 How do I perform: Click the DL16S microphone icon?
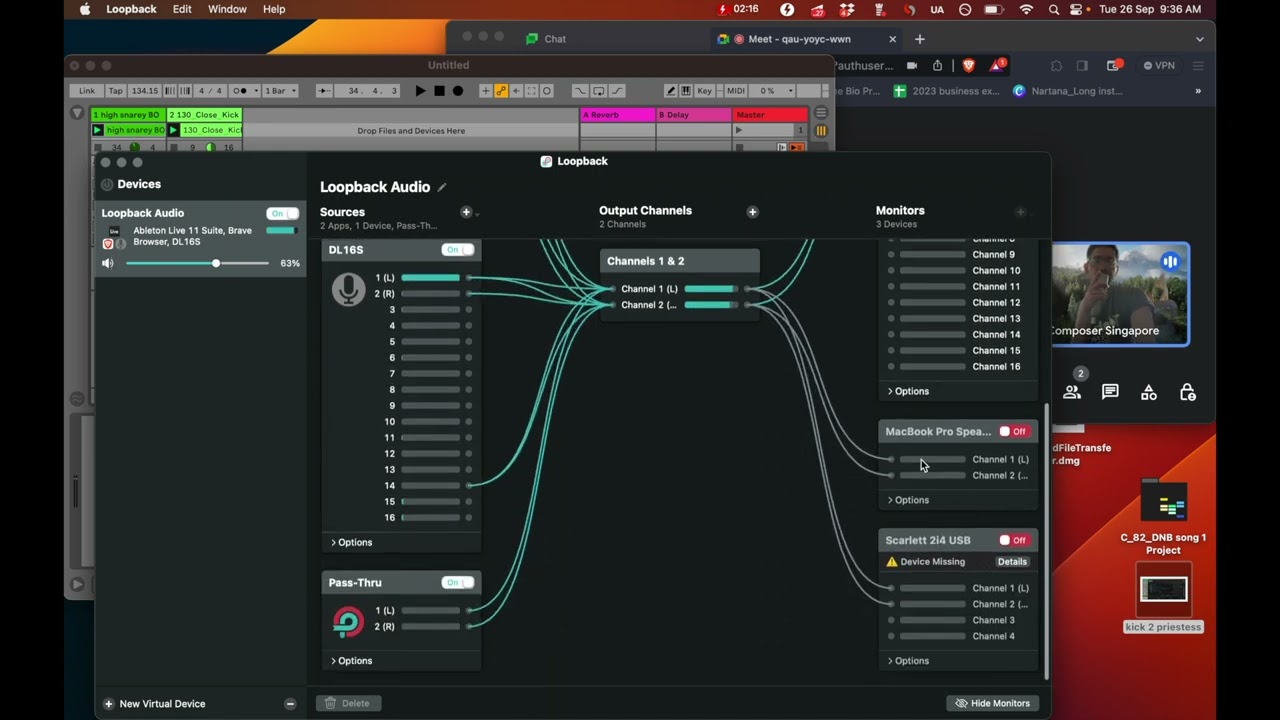point(348,290)
